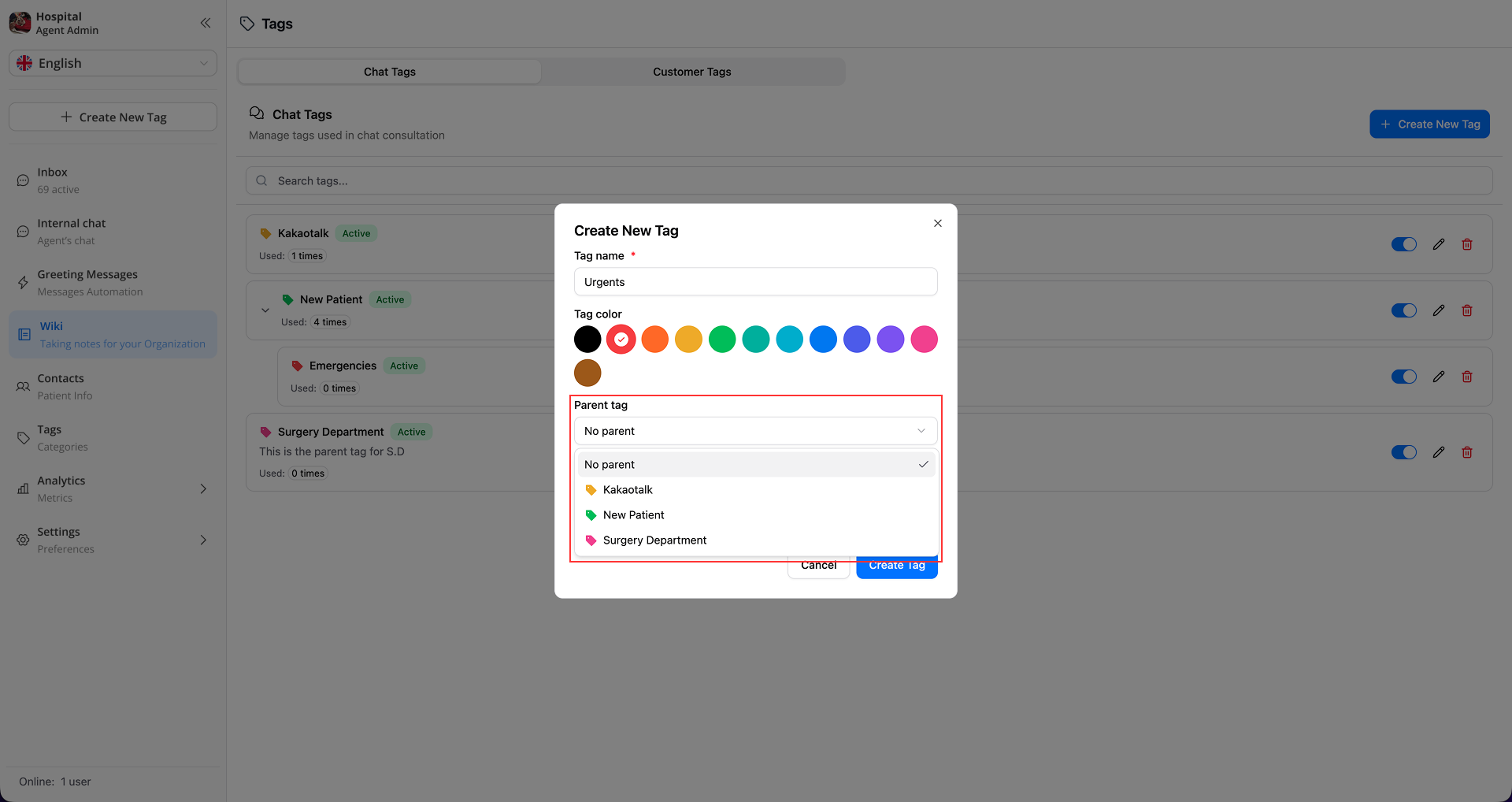Turn off the Kakaotalk tag switch
Viewport: 1512px width, 802px height.
[x=1404, y=243]
